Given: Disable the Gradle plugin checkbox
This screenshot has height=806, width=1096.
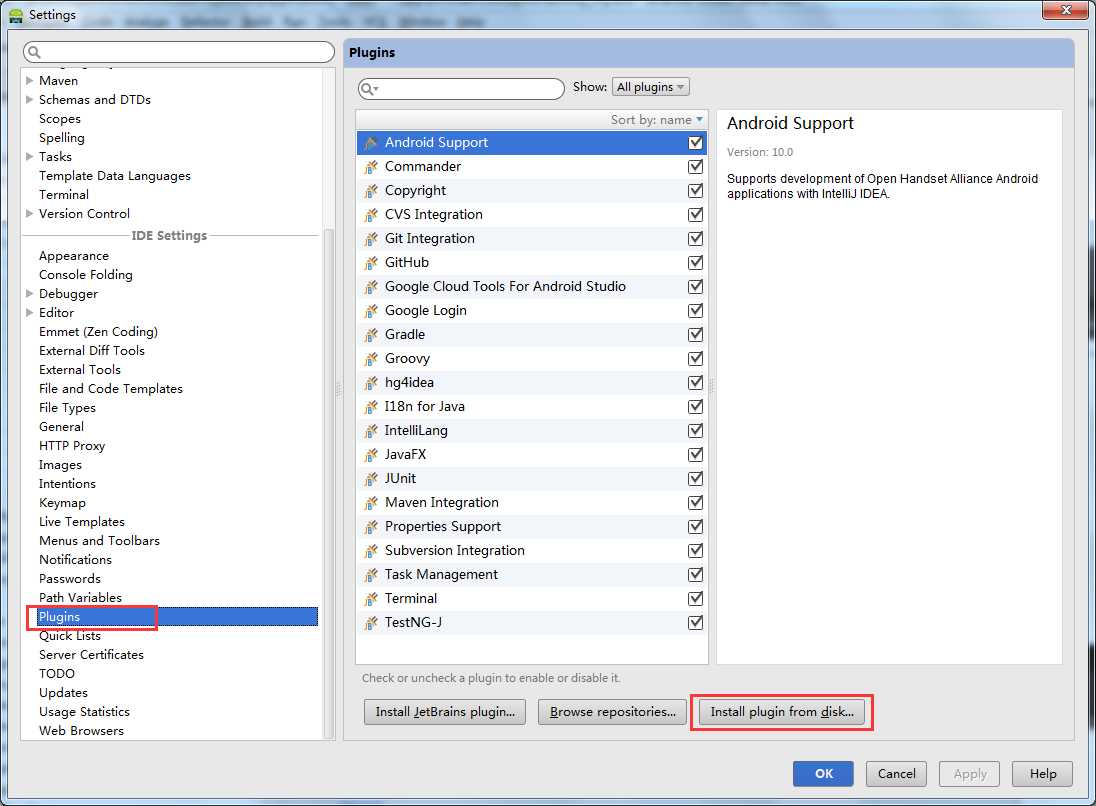Looking at the screenshot, I should click(695, 335).
